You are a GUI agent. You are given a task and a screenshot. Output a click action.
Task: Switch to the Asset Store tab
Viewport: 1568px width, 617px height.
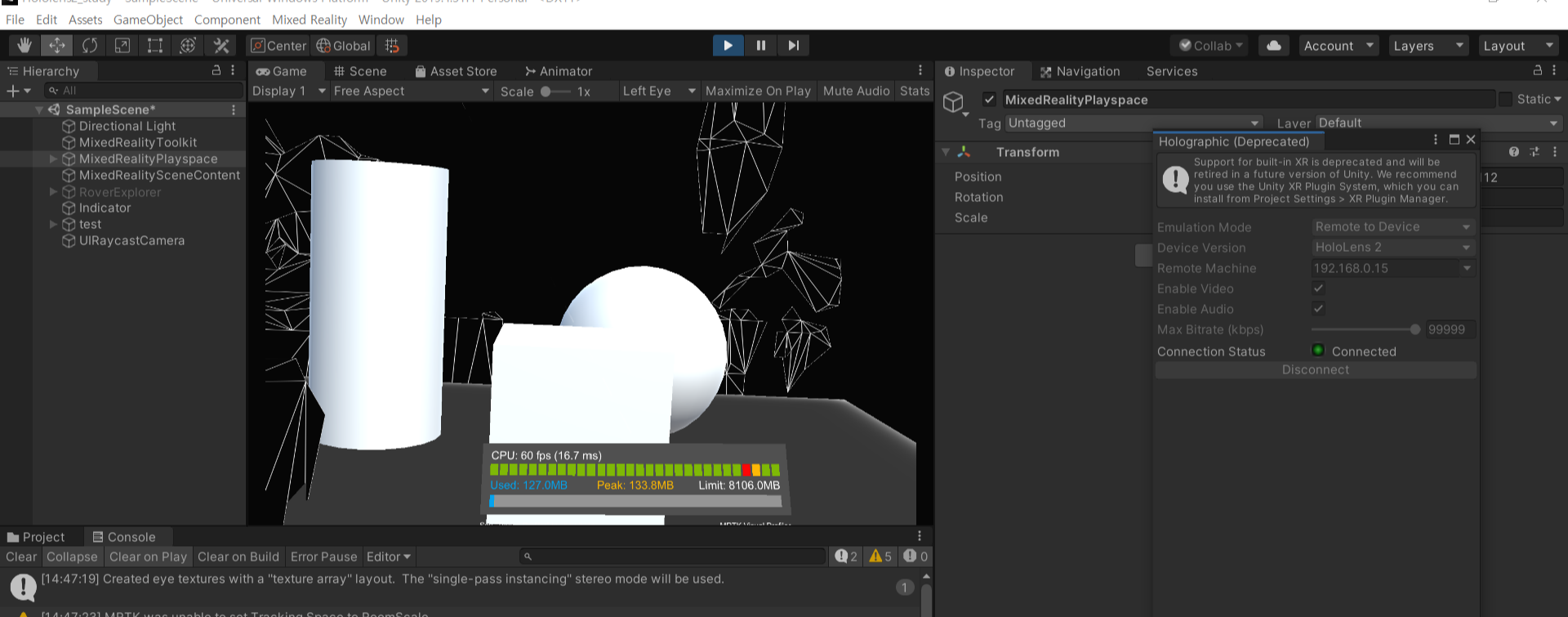(456, 71)
